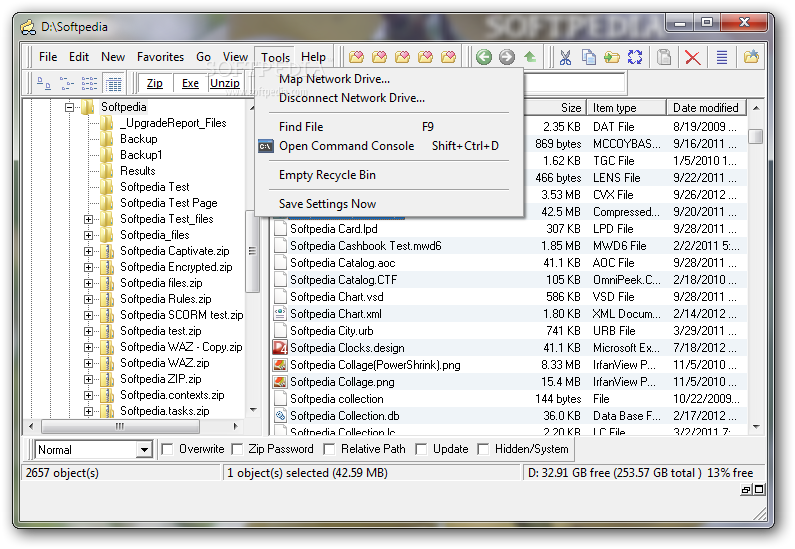The height and width of the screenshot is (549, 795).
Task: Expand Softpedia Rules.zip node
Action: [x=88, y=299]
